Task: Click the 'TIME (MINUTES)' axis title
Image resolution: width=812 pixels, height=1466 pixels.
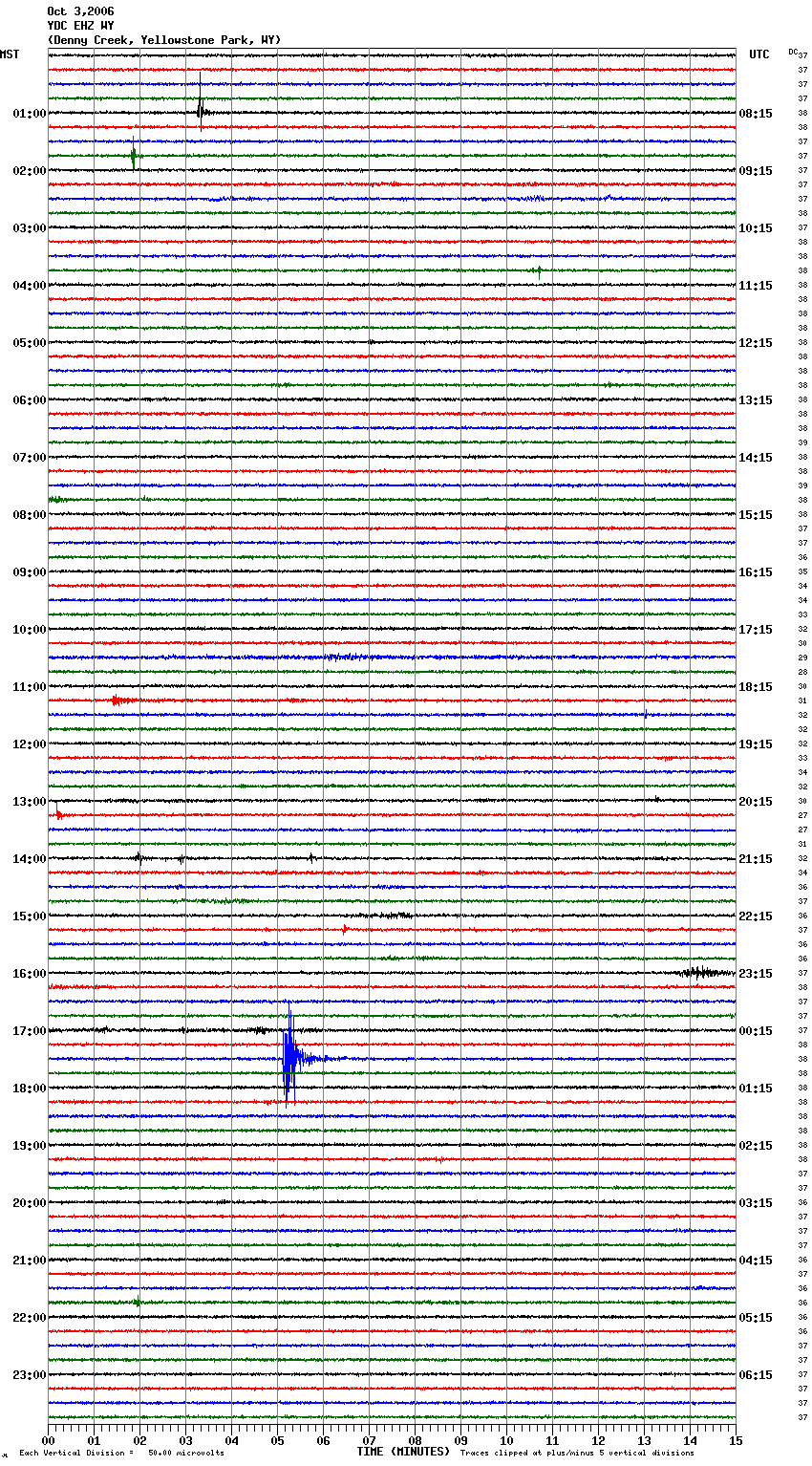Action: point(403,1452)
